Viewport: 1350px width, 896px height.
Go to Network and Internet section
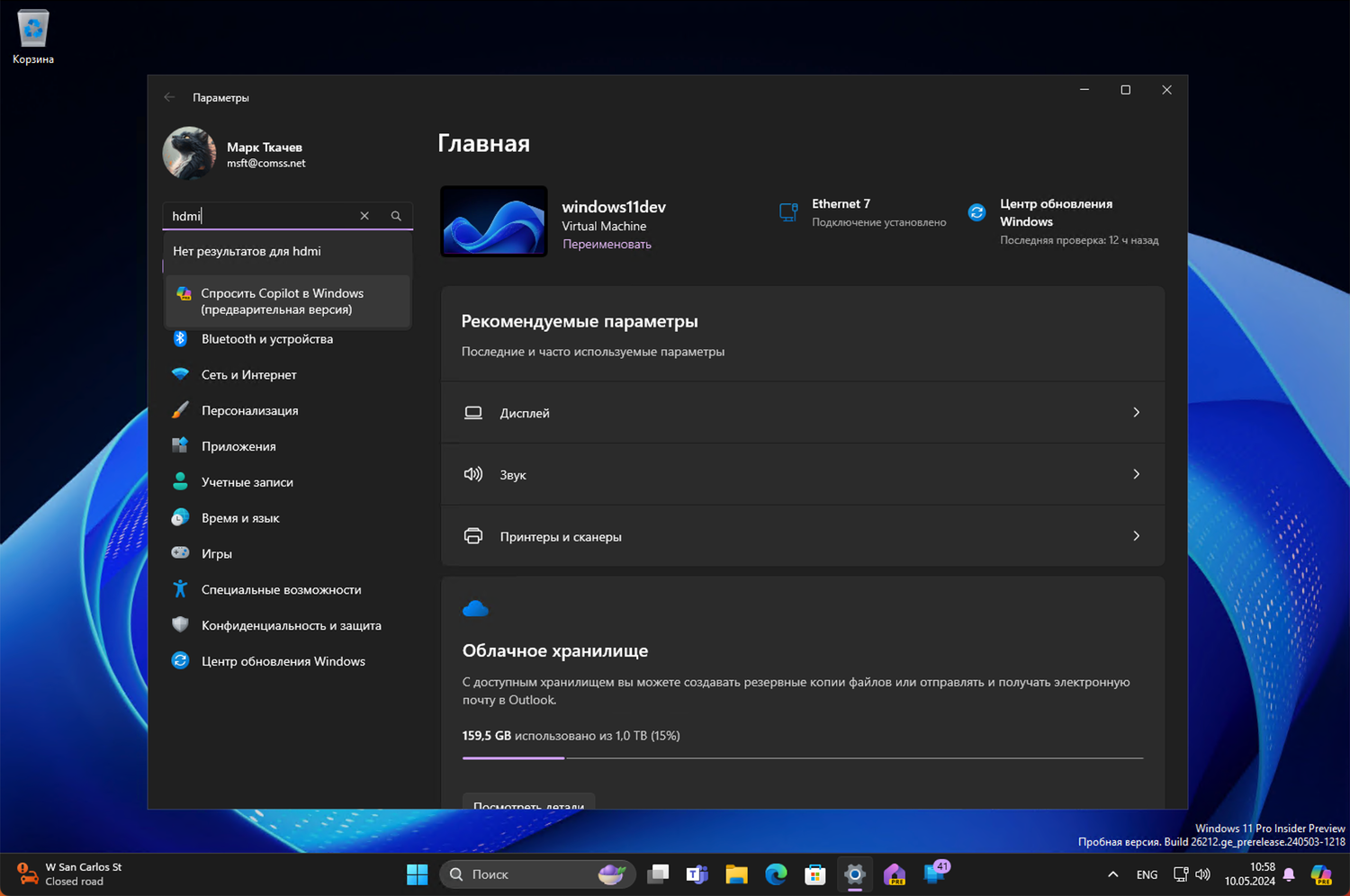click(249, 375)
